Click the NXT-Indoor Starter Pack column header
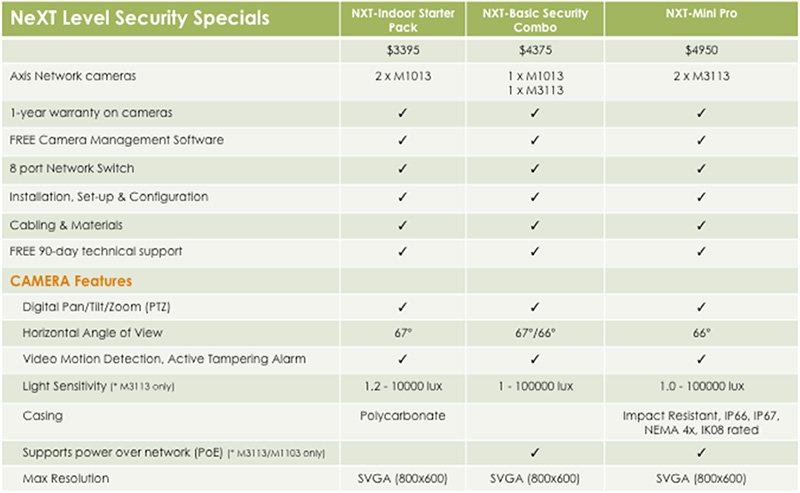 [x=403, y=20]
